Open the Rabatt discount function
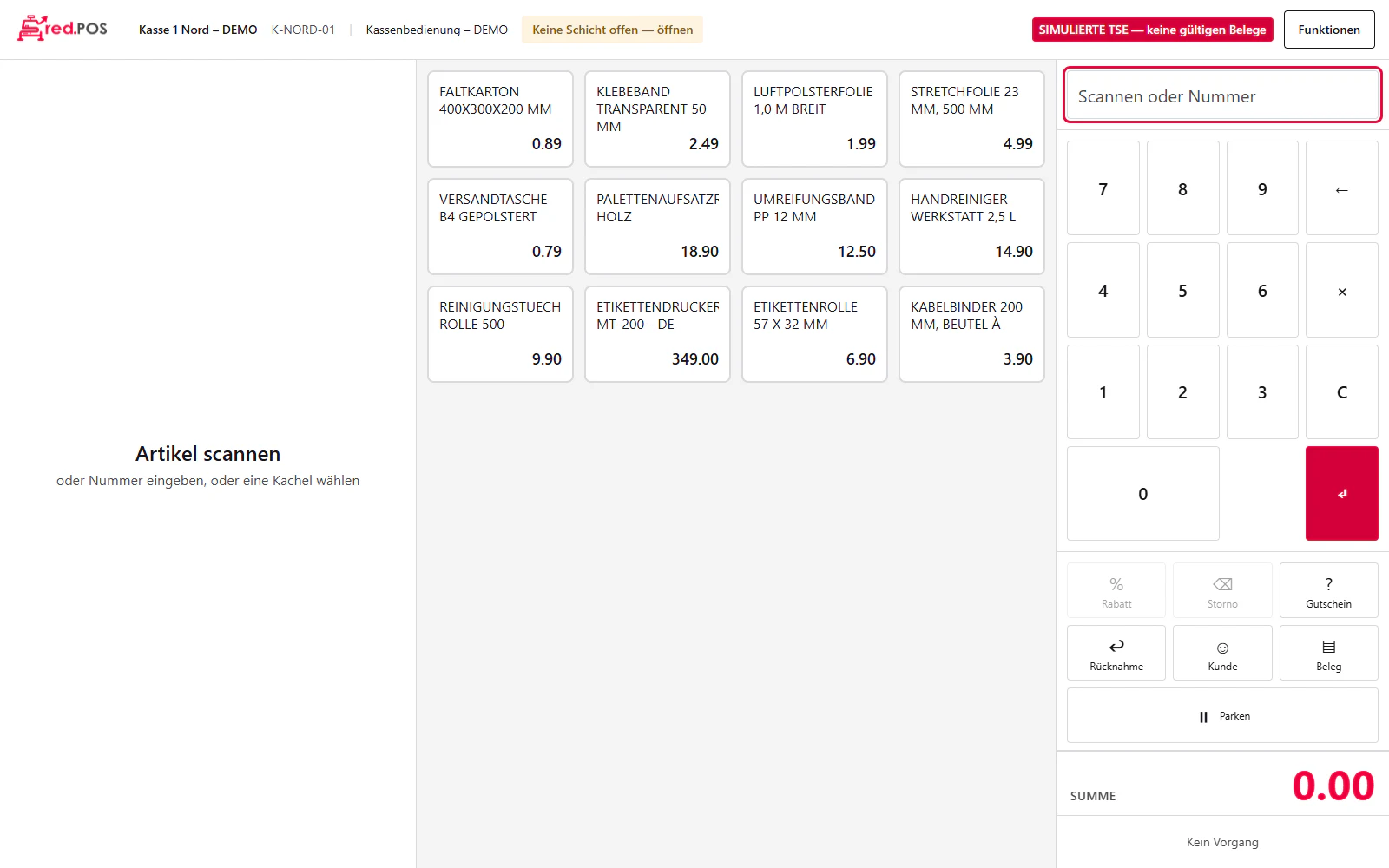Viewport: 1389px width, 868px height. click(1116, 590)
